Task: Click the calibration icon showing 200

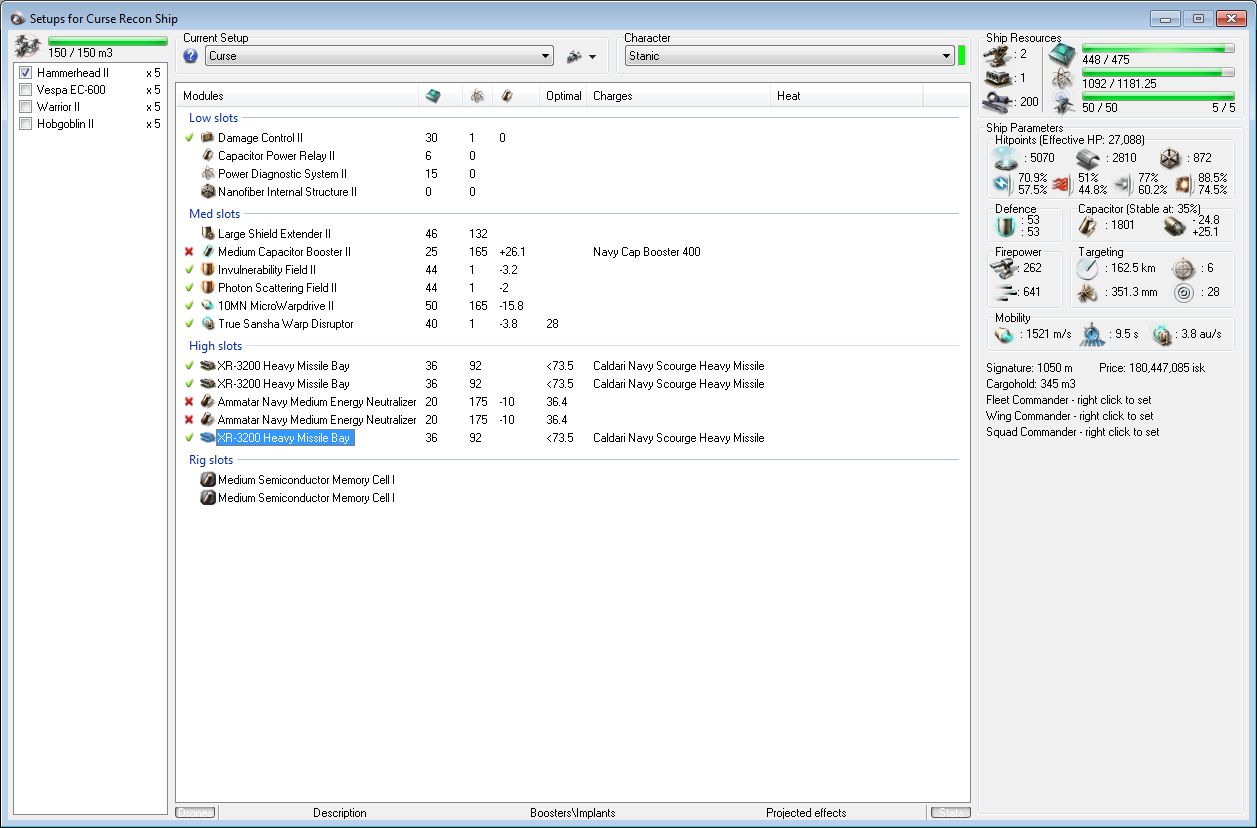Action: point(998,101)
